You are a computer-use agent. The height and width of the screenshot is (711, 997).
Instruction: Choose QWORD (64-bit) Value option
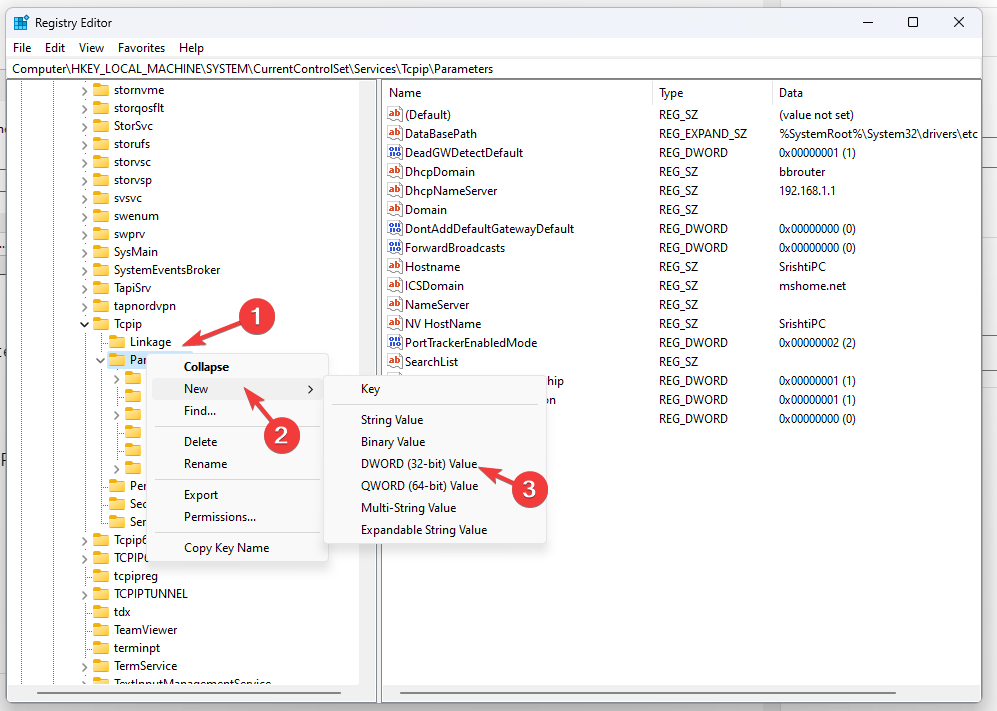[x=419, y=486]
